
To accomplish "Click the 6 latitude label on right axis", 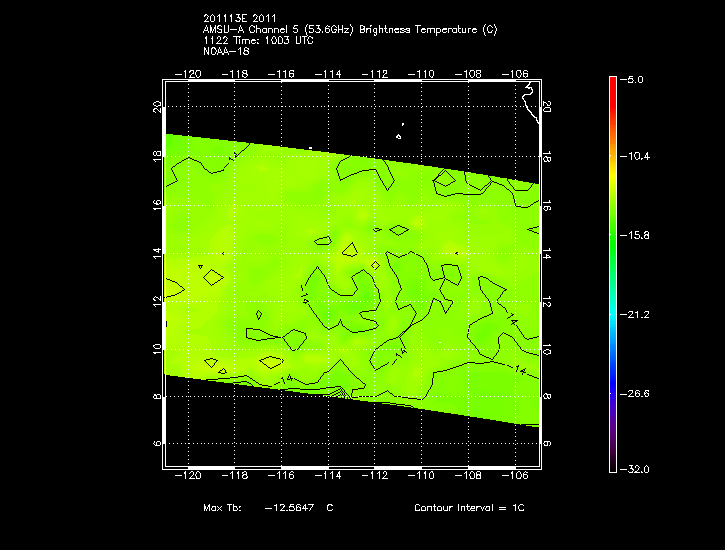I will point(547,443).
